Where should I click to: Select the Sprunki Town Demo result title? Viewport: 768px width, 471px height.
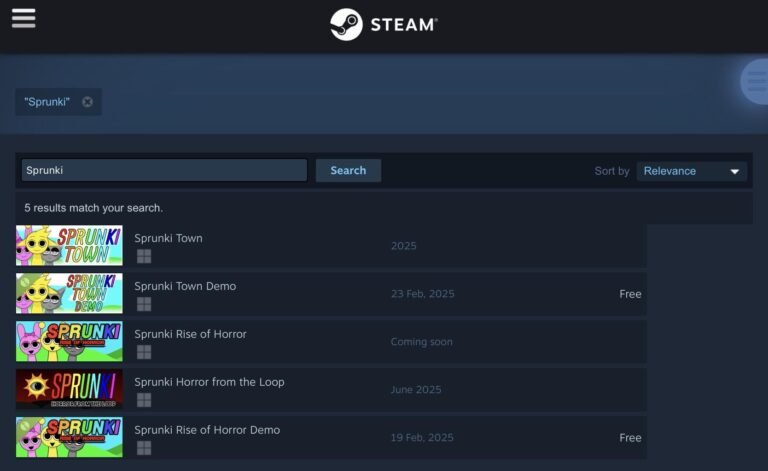pos(185,286)
